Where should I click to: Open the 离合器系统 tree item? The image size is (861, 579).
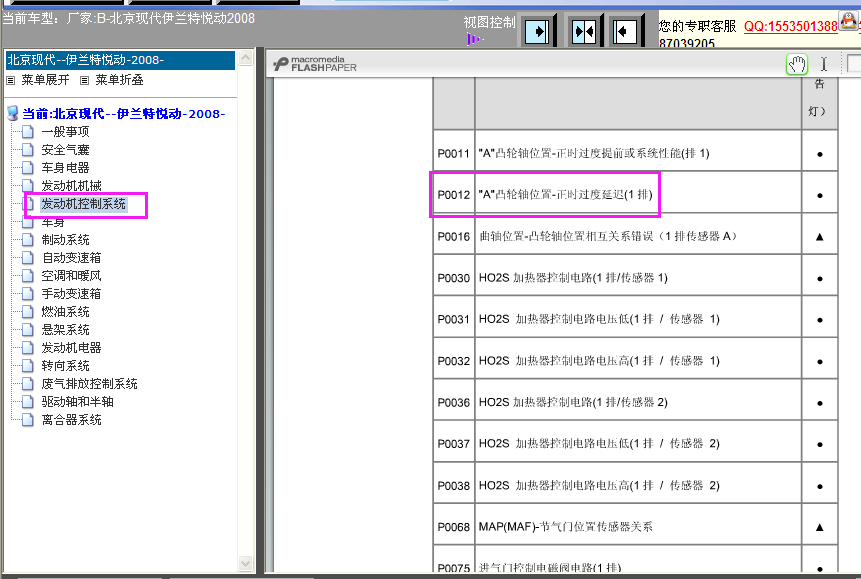click(x=71, y=420)
